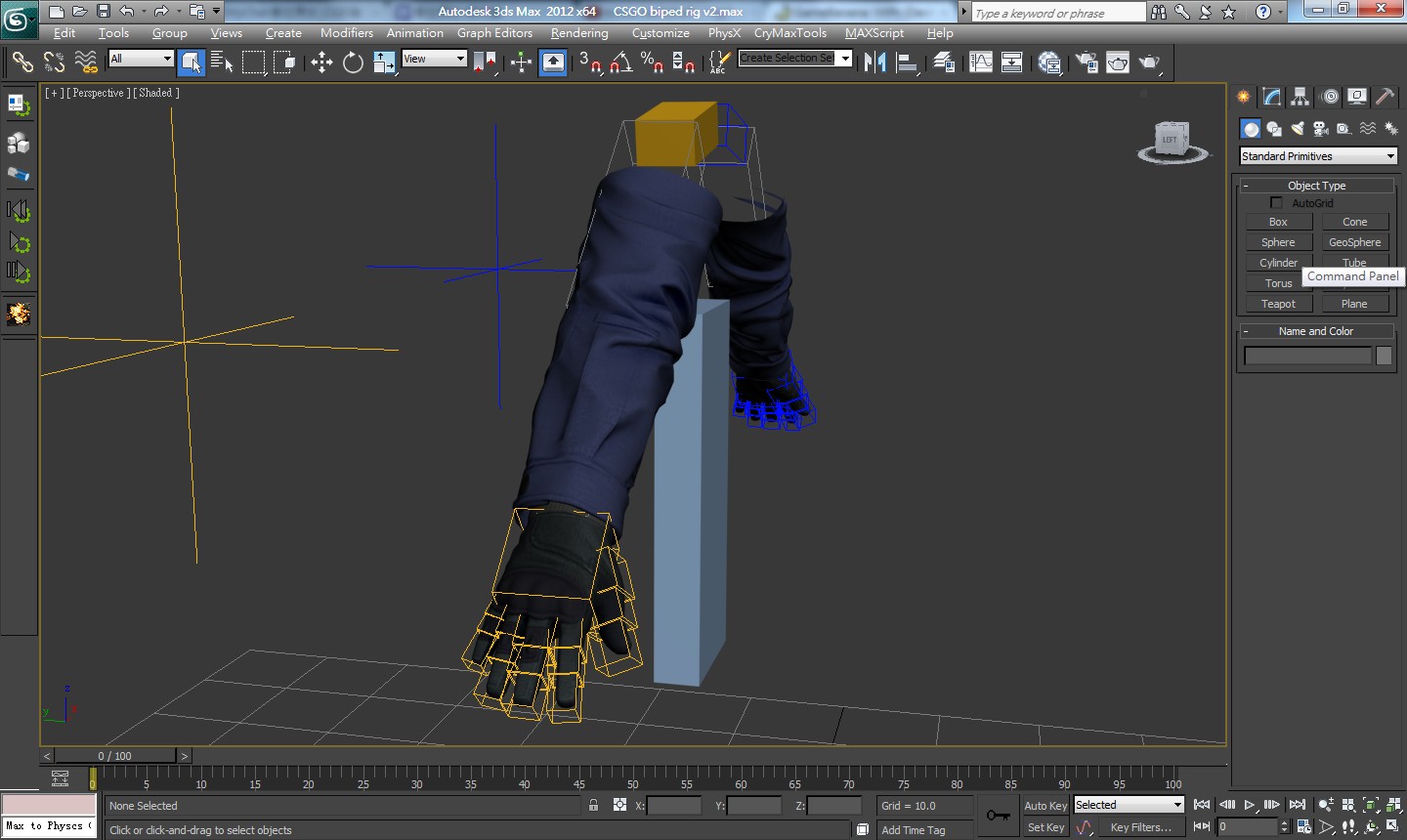Toggle the AutoGrid checkbox
The width and height of the screenshot is (1407, 840).
[x=1276, y=203]
